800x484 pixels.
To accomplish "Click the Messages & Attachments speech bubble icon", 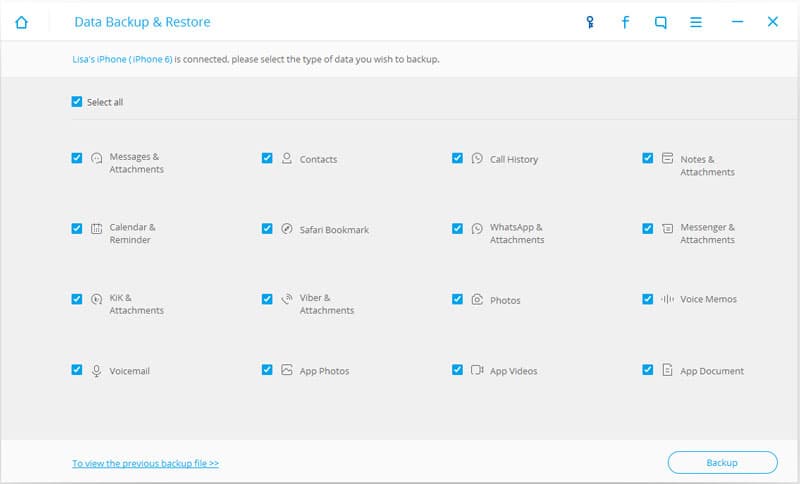I will click(x=96, y=158).
